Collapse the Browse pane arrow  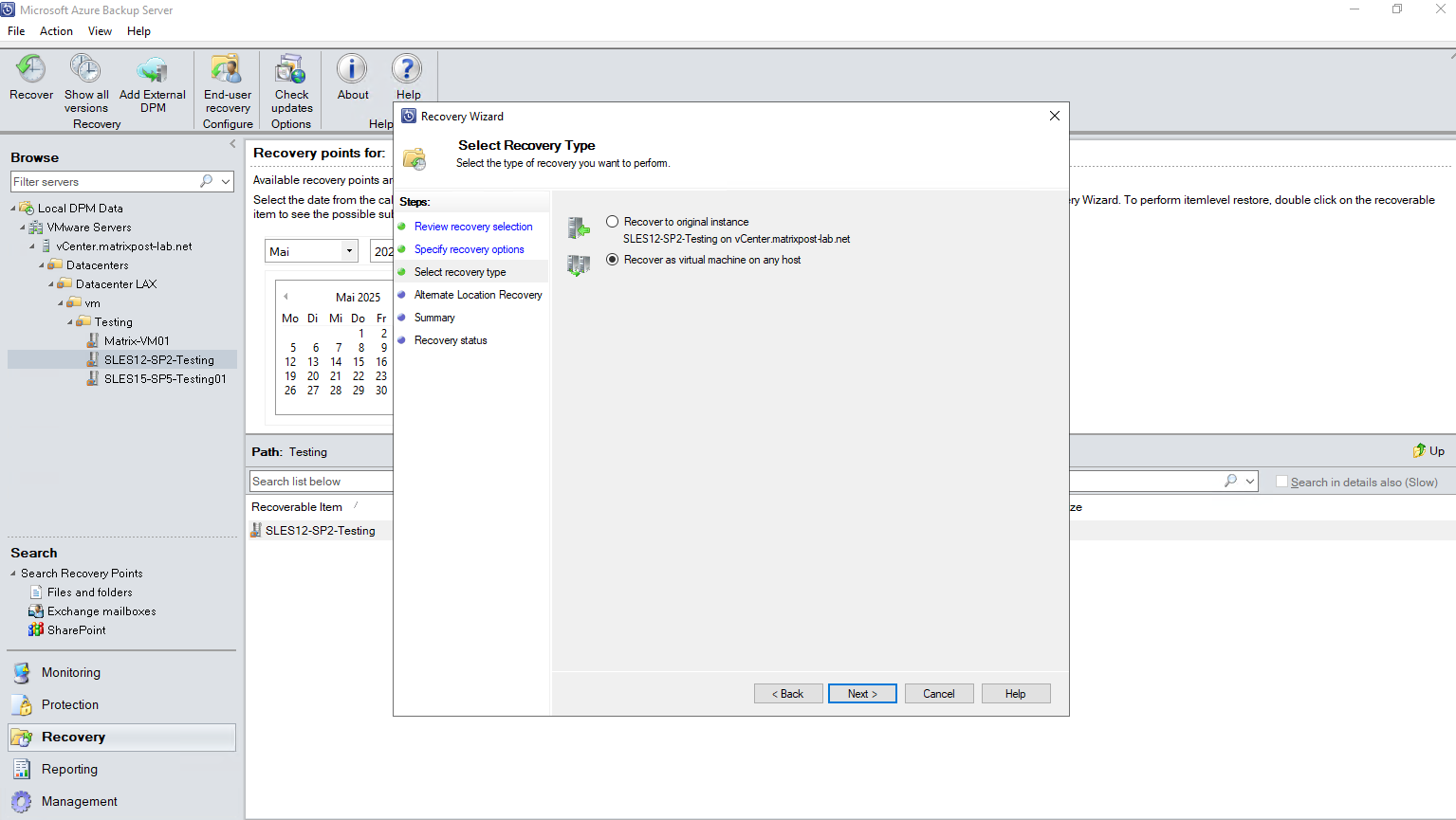(x=232, y=144)
